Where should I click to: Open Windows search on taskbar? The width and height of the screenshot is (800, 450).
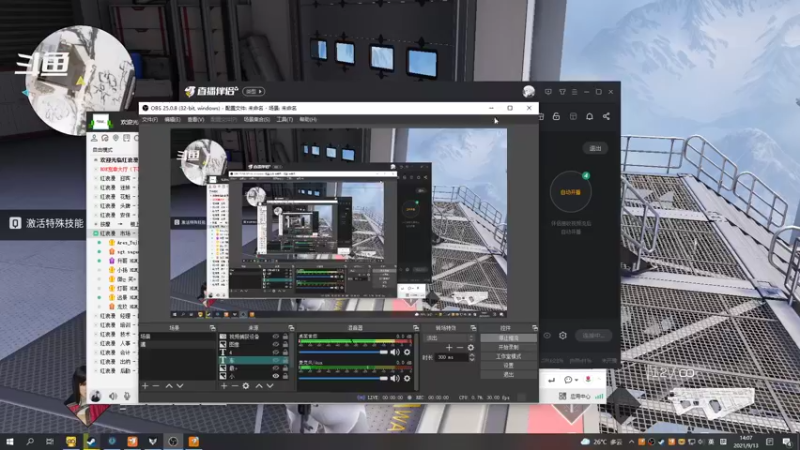pos(30,442)
